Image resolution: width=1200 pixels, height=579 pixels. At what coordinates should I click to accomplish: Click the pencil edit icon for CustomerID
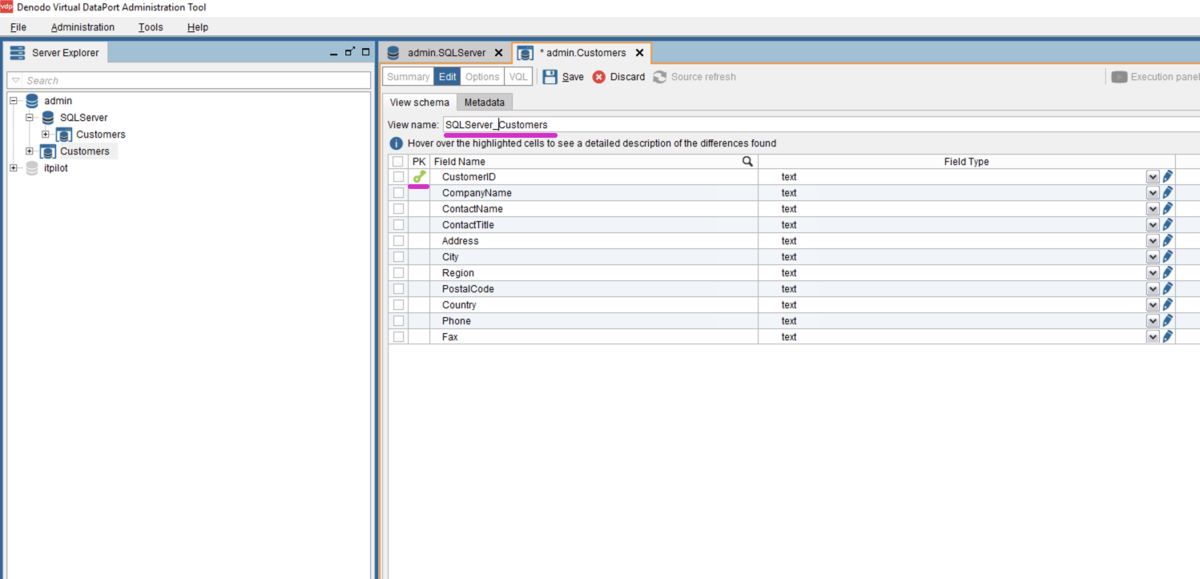pos(1167,177)
